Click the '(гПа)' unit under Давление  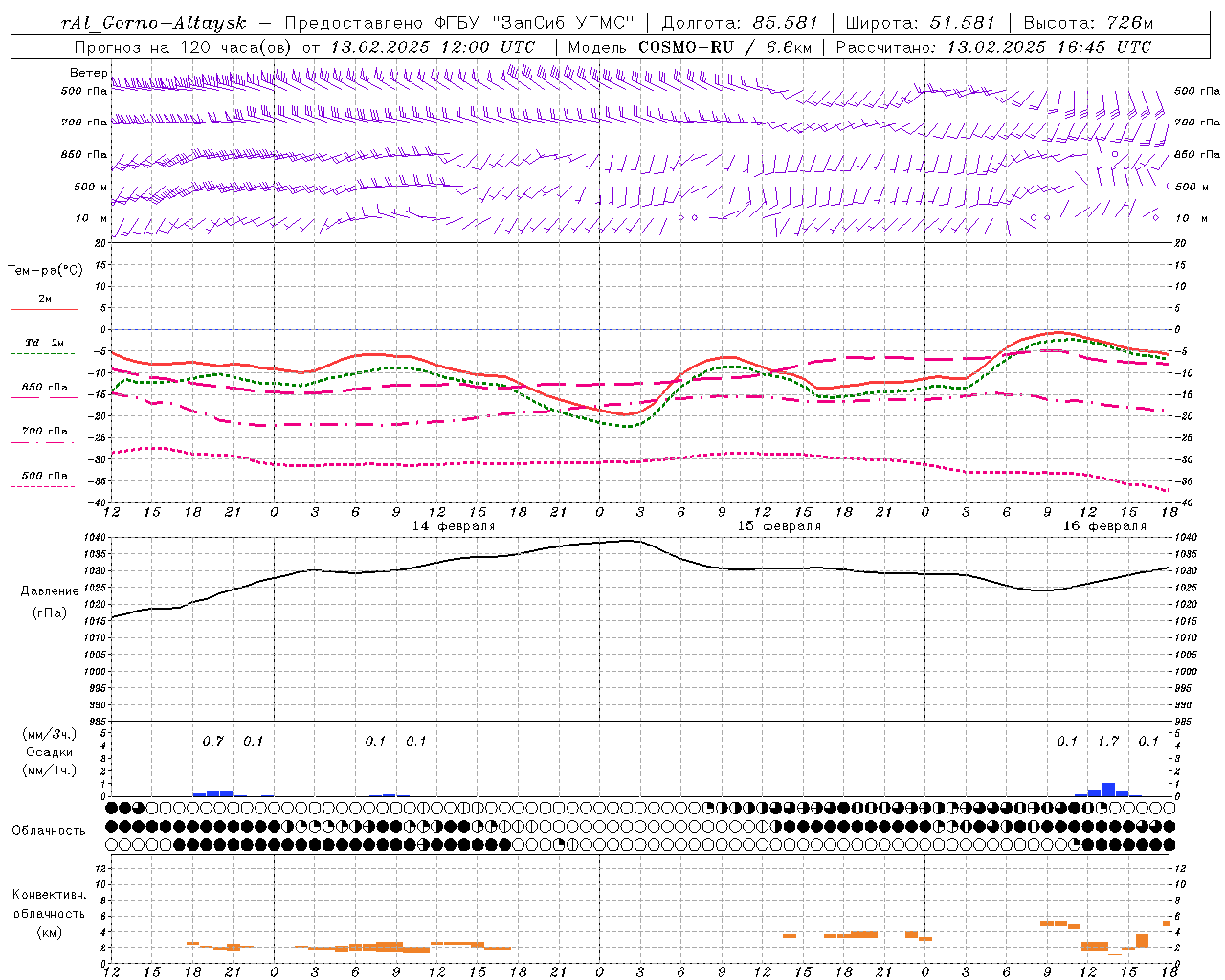pyautogui.click(x=50, y=612)
